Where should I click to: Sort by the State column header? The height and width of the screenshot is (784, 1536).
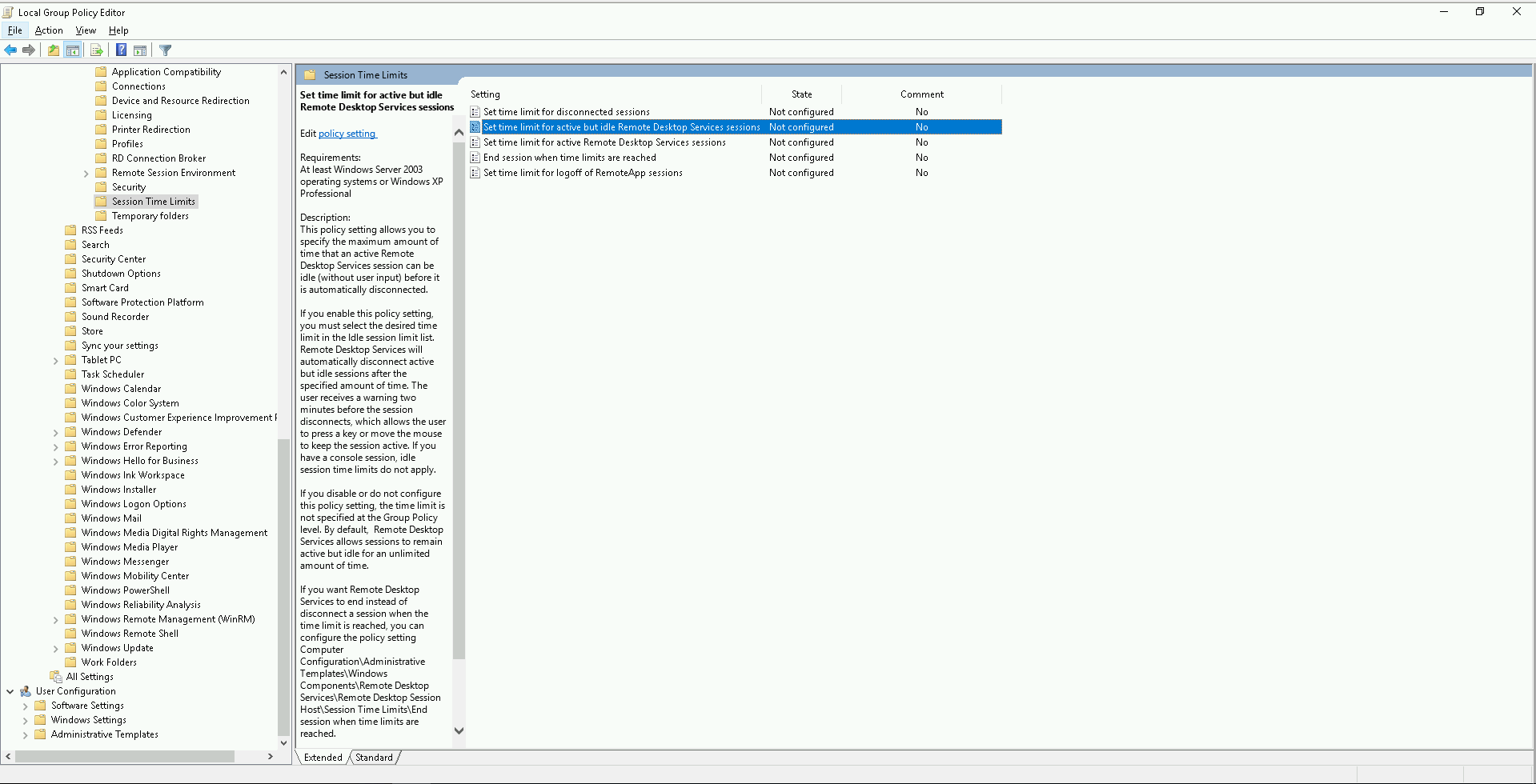(x=801, y=94)
